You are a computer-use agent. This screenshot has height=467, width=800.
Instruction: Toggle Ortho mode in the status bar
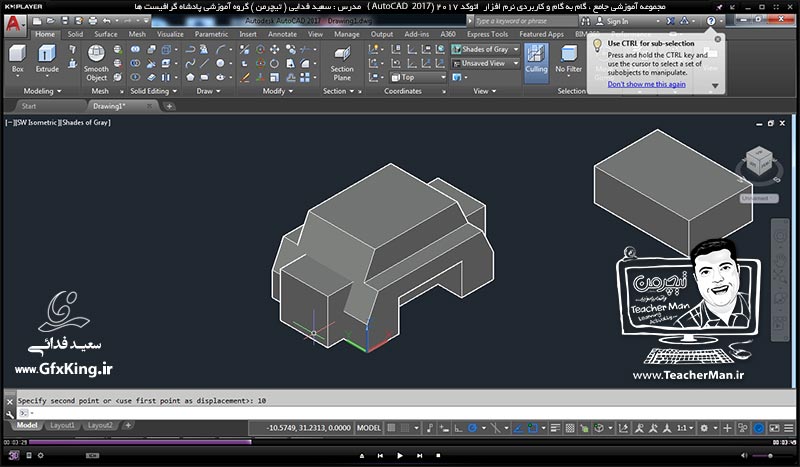point(459,428)
